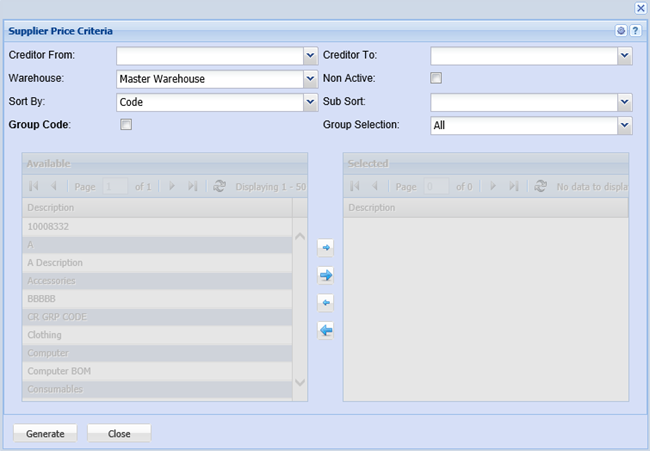Viewport: 650px width, 451px height.
Task: Refresh the Available list
Action: pos(219,186)
